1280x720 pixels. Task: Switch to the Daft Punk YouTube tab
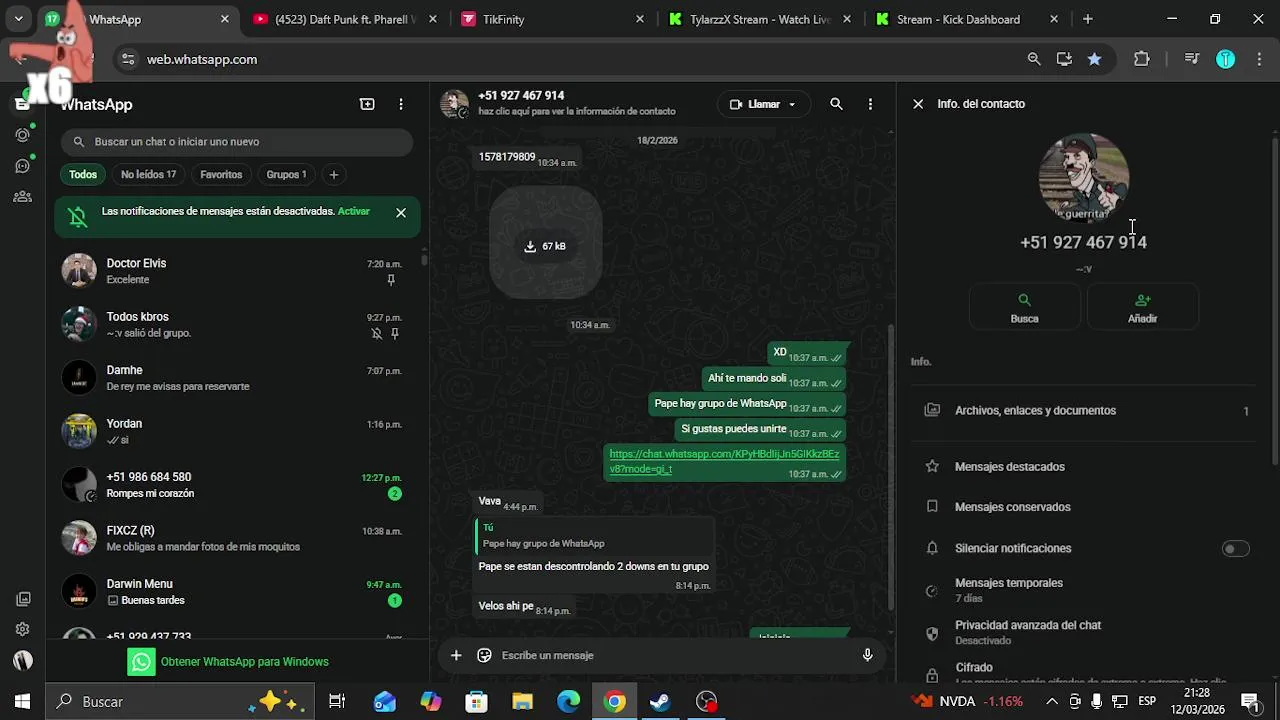(345, 19)
